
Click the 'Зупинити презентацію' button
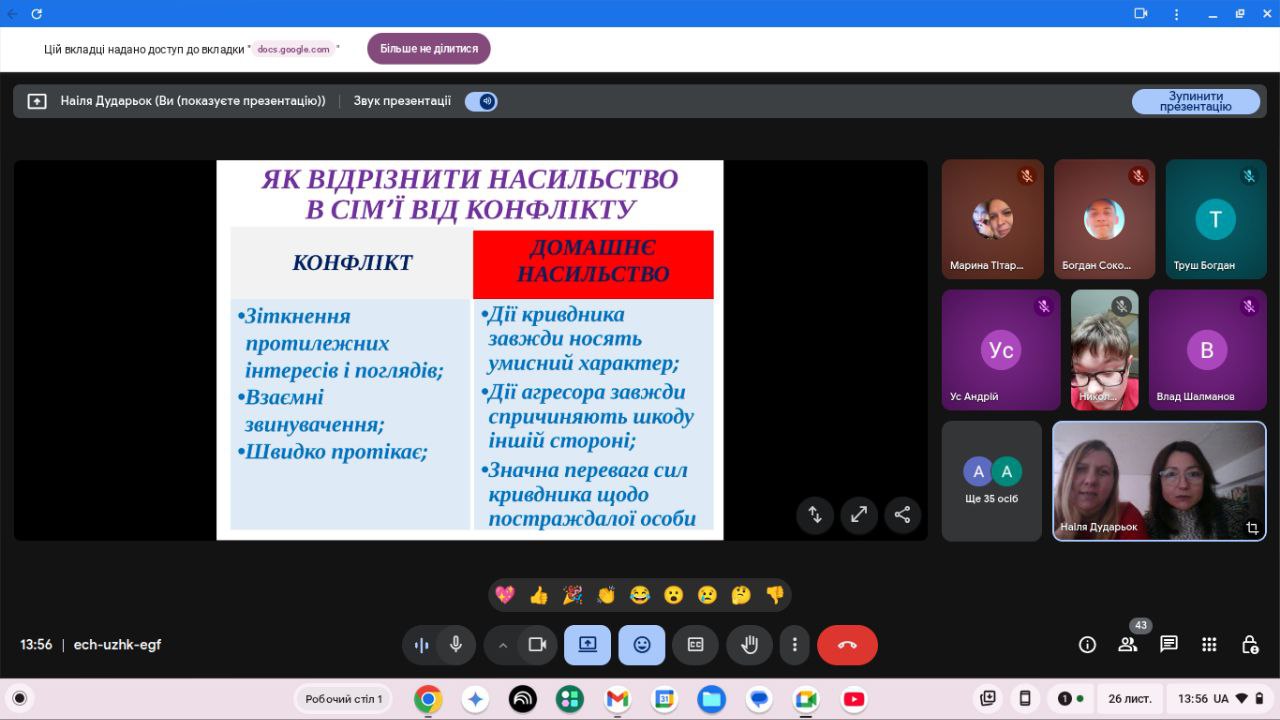coord(1195,101)
